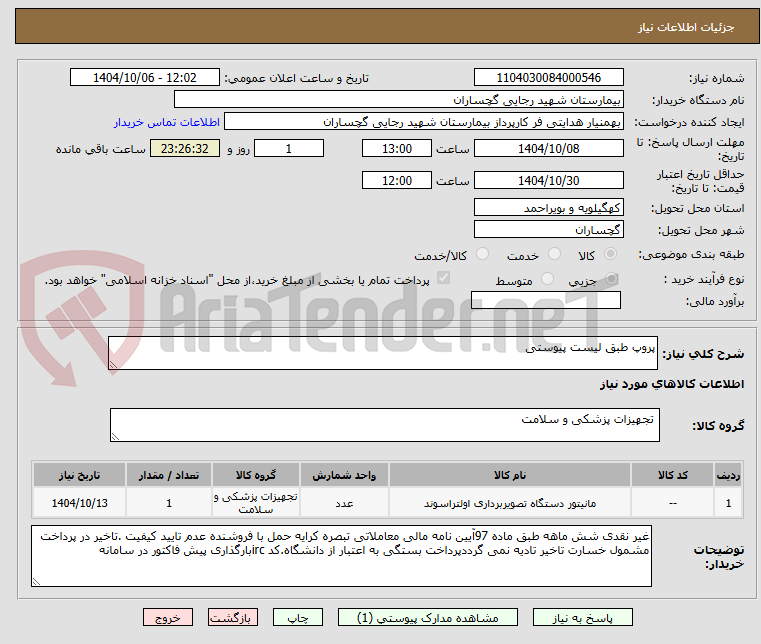Click the مانیتور دستگاه تصویربرداری اولتراسوند cell

click(510, 503)
